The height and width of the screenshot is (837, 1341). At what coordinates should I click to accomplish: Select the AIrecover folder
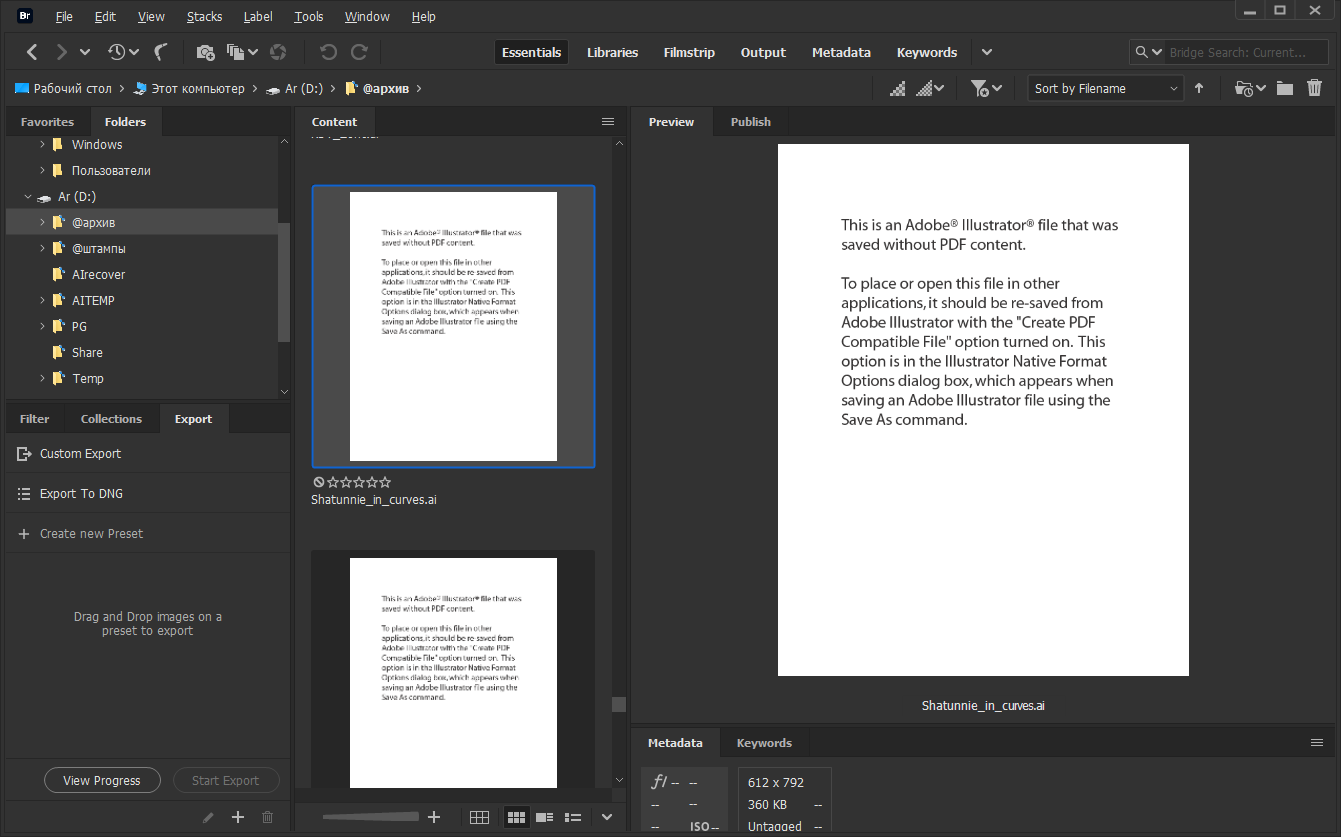coord(98,274)
